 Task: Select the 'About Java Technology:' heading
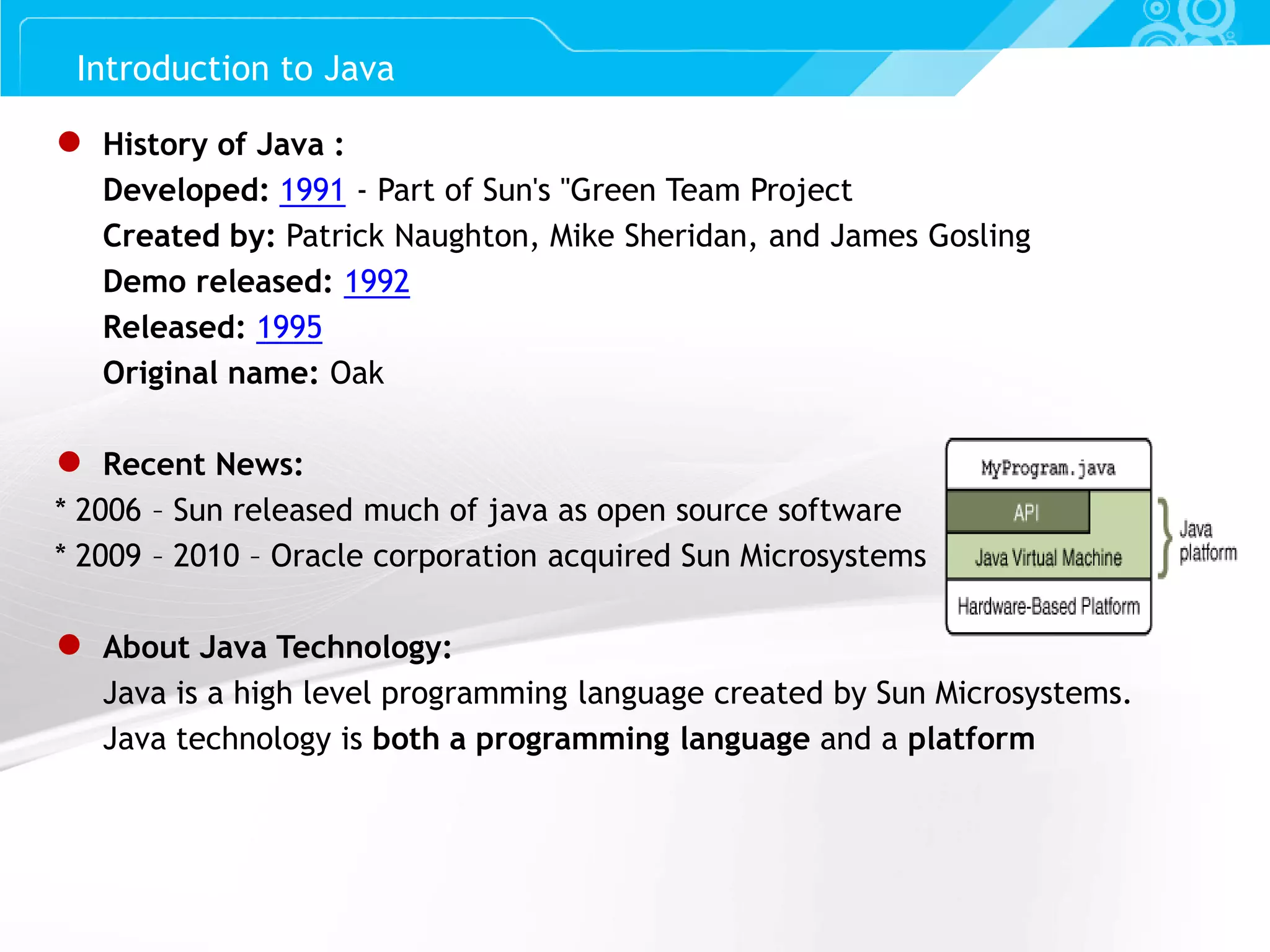[x=277, y=648]
